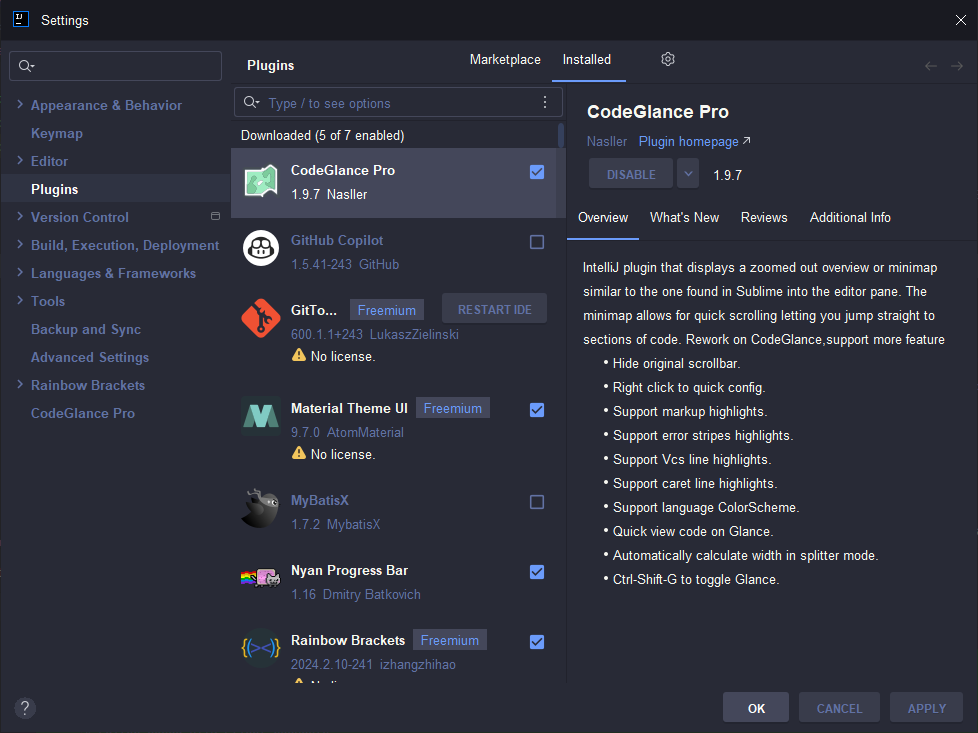
Task: Navigate back with the left arrow
Action: click(x=931, y=66)
